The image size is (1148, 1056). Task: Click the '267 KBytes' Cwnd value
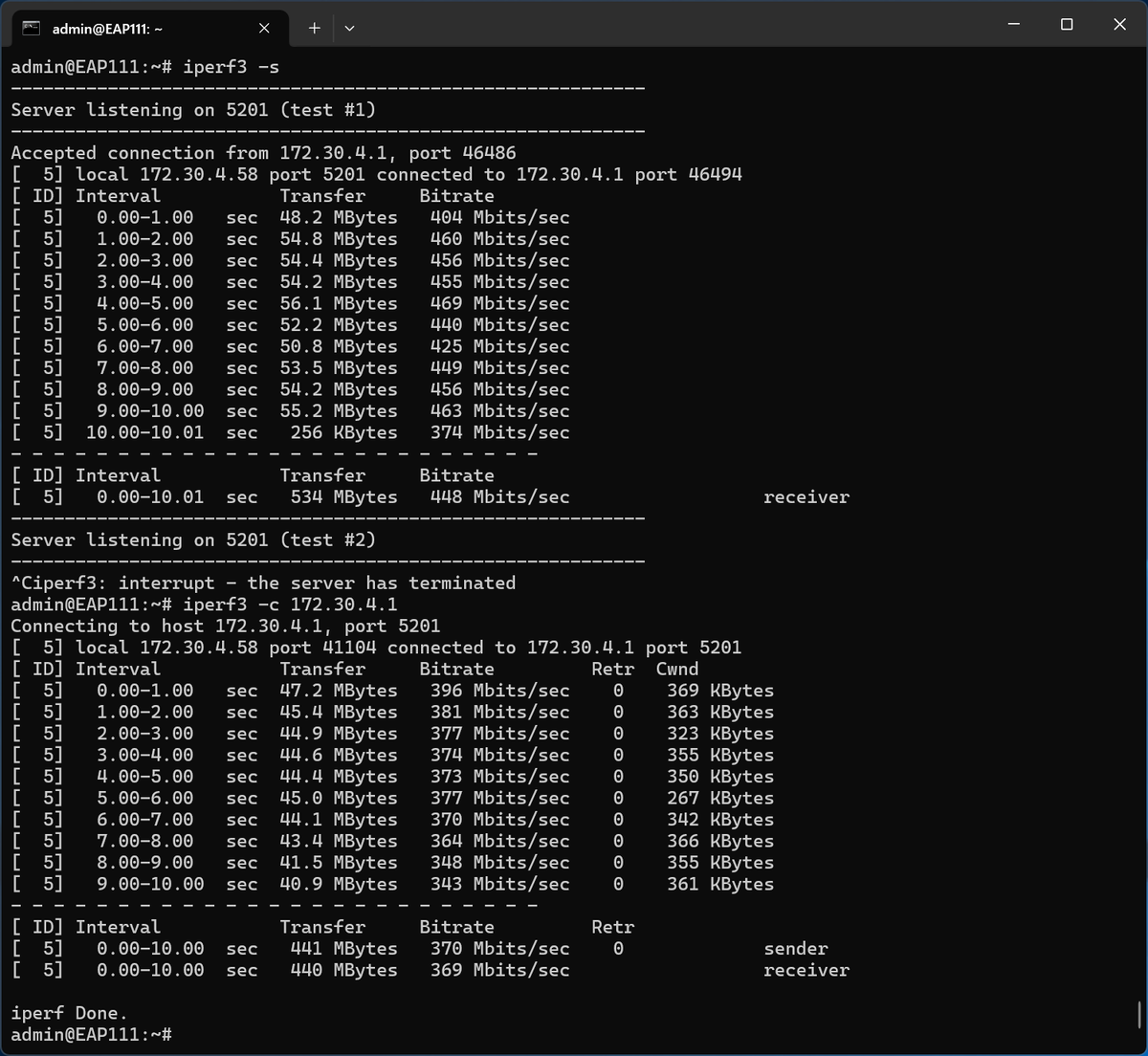720,799
